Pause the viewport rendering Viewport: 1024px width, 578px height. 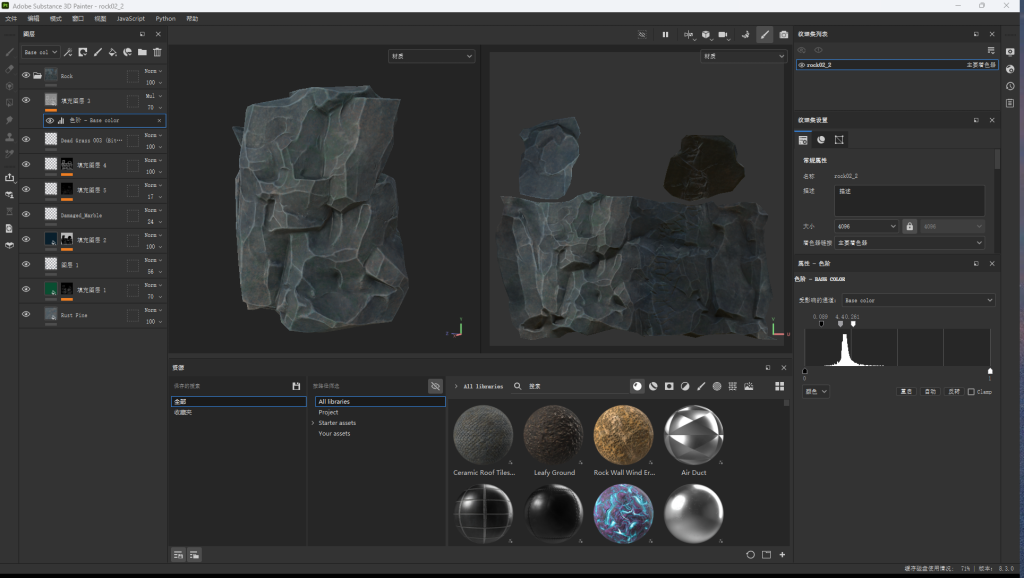point(665,35)
